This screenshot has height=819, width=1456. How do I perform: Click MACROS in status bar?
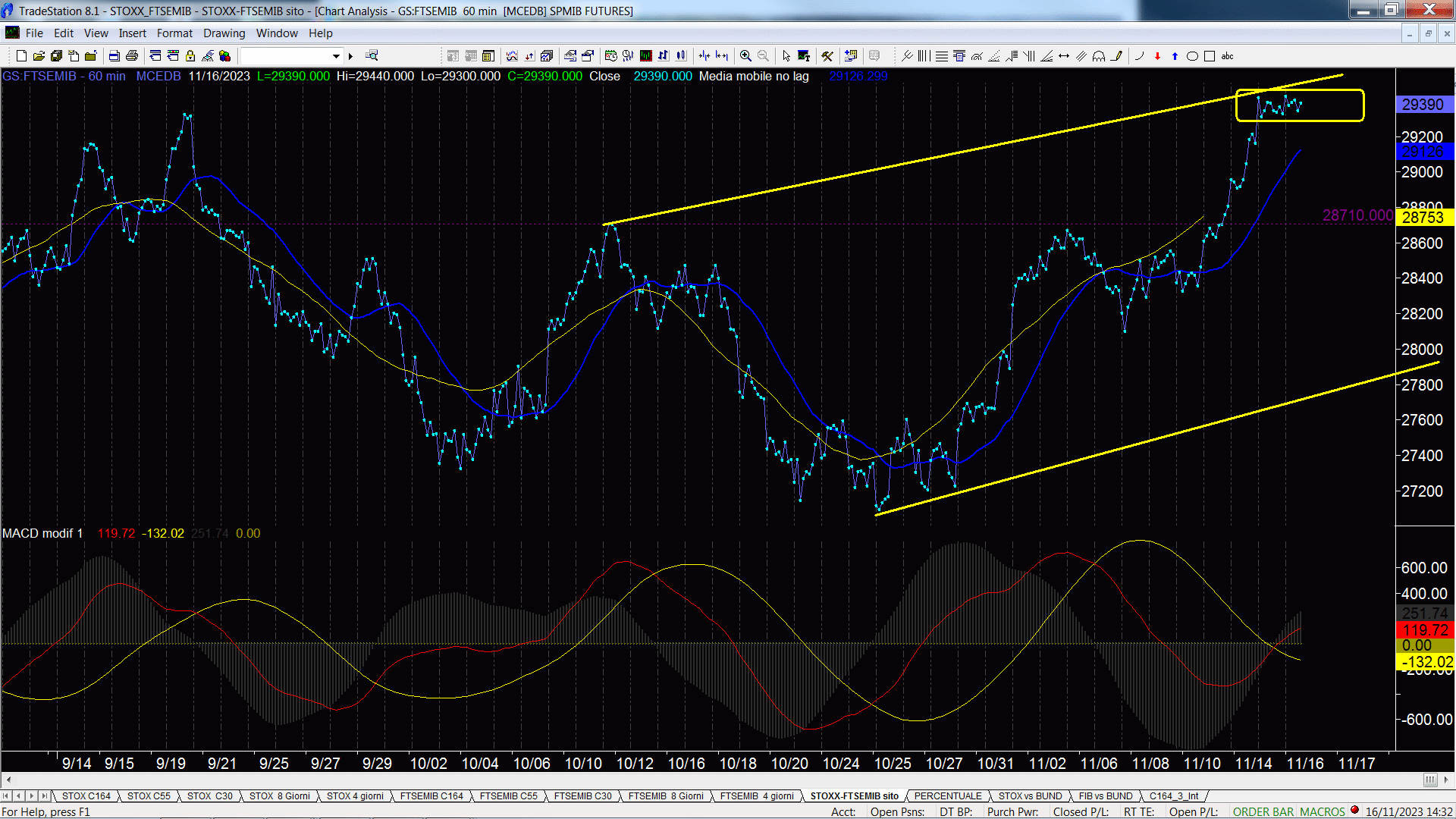[1323, 812]
